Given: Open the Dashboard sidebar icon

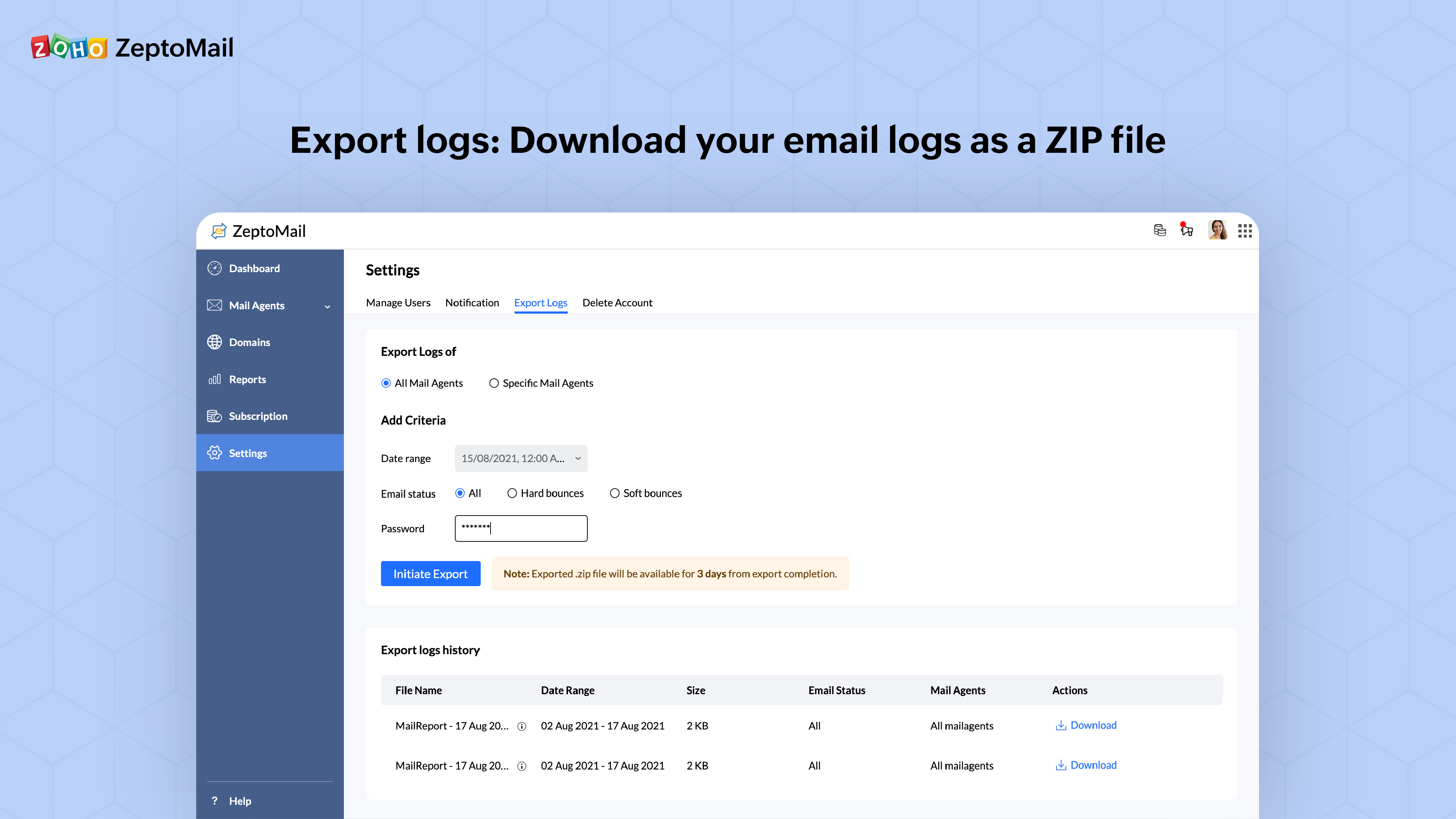Looking at the screenshot, I should (214, 269).
